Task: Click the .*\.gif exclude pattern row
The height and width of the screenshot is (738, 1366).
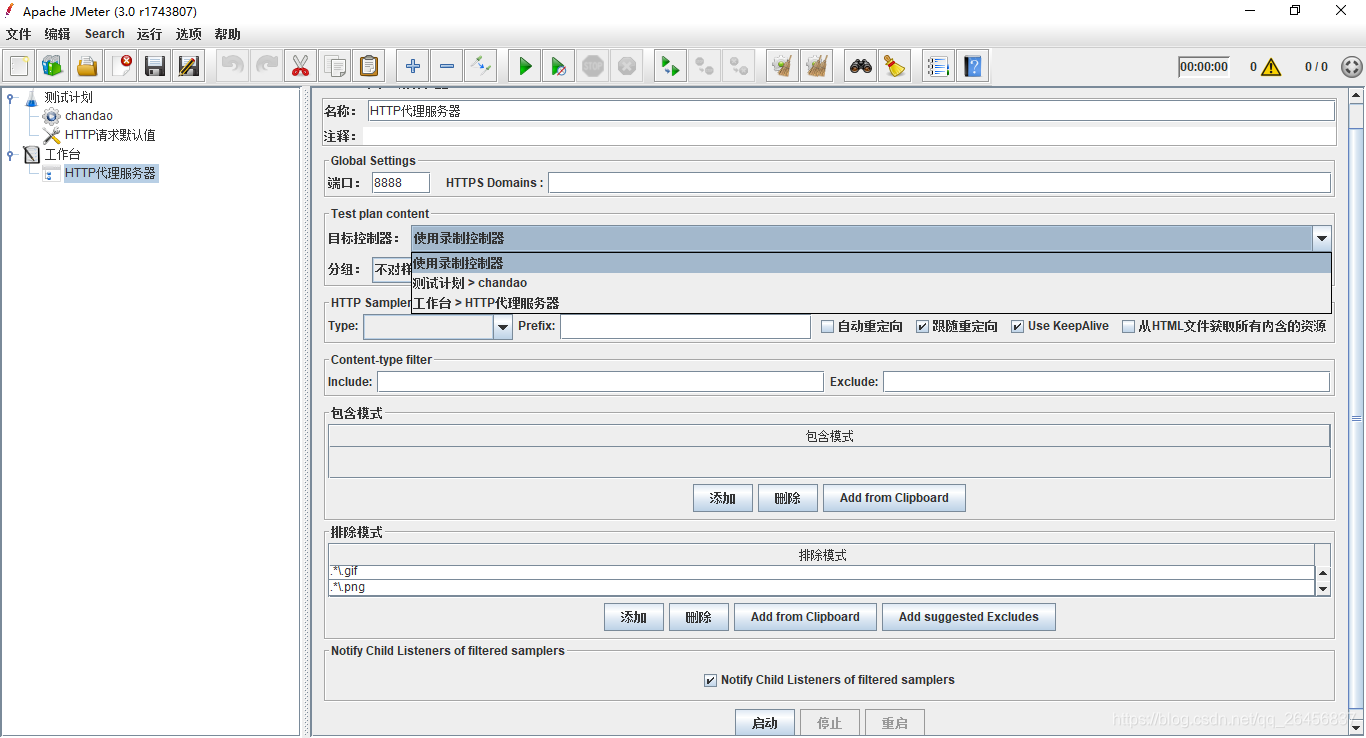Action: (x=821, y=572)
